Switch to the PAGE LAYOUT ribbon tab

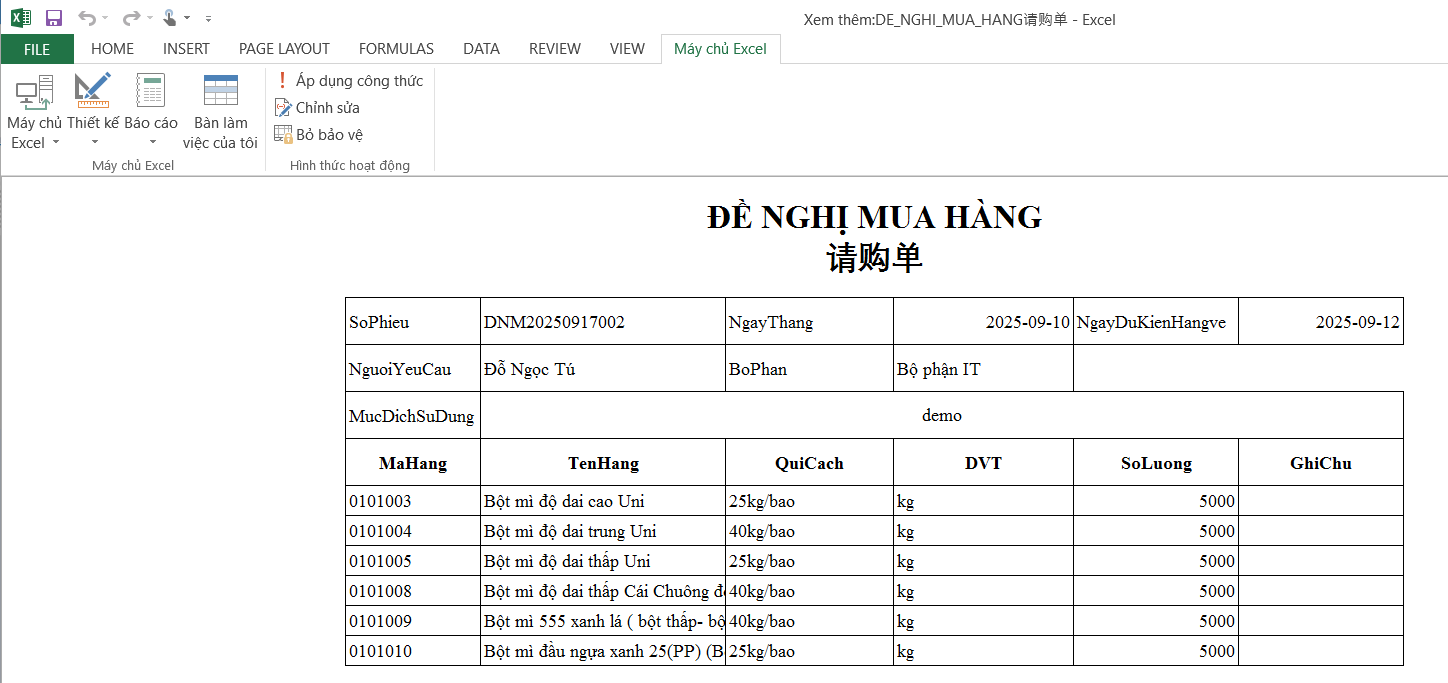click(284, 49)
